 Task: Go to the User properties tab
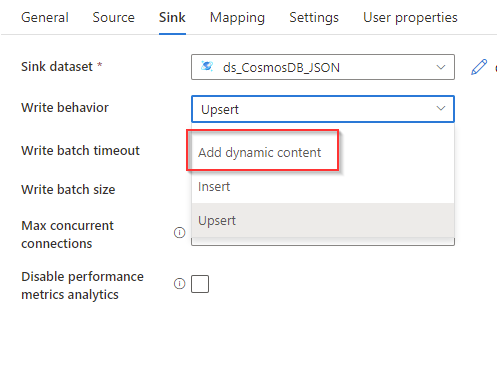410,17
